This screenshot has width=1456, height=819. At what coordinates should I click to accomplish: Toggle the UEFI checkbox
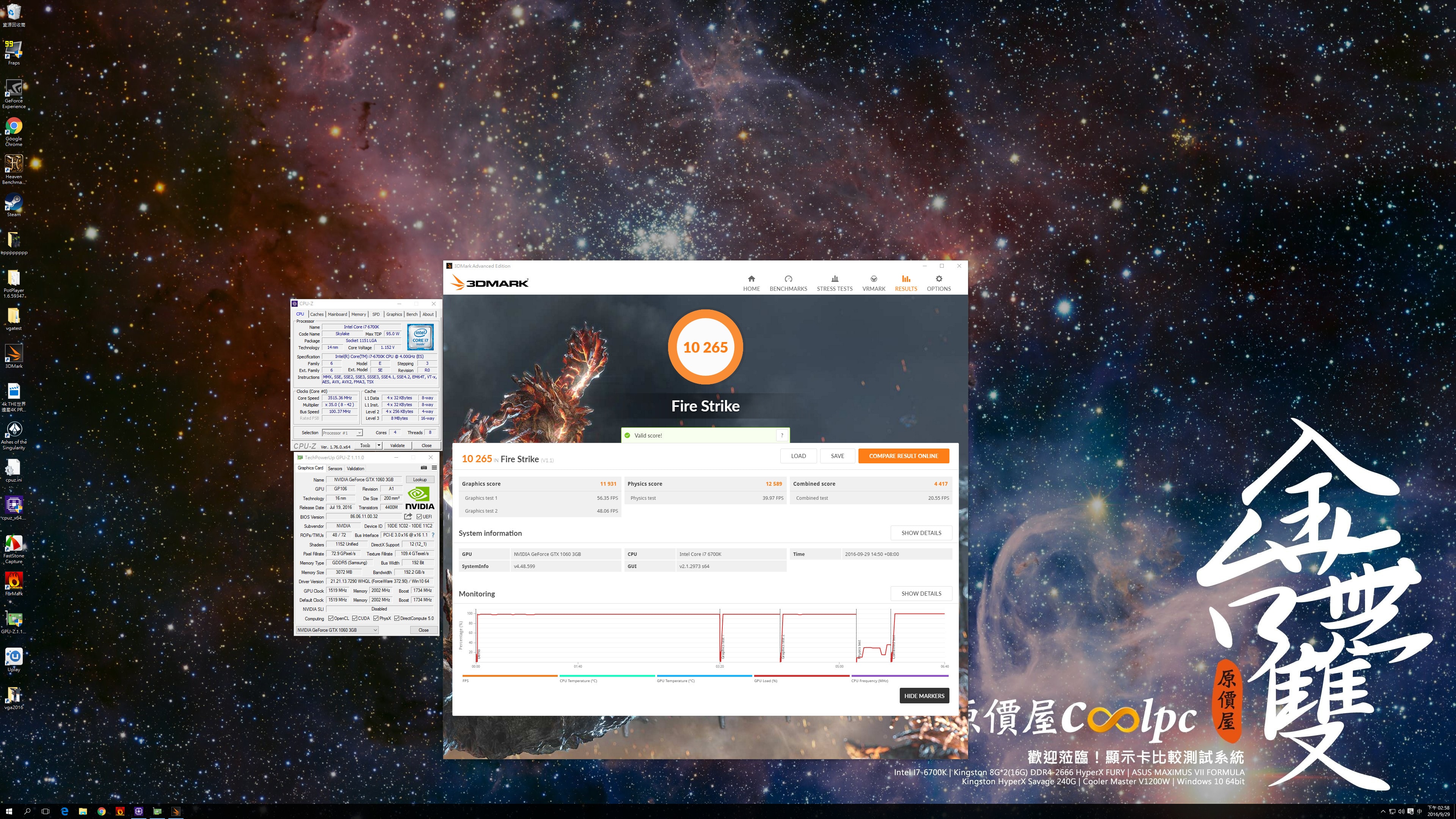click(x=419, y=516)
